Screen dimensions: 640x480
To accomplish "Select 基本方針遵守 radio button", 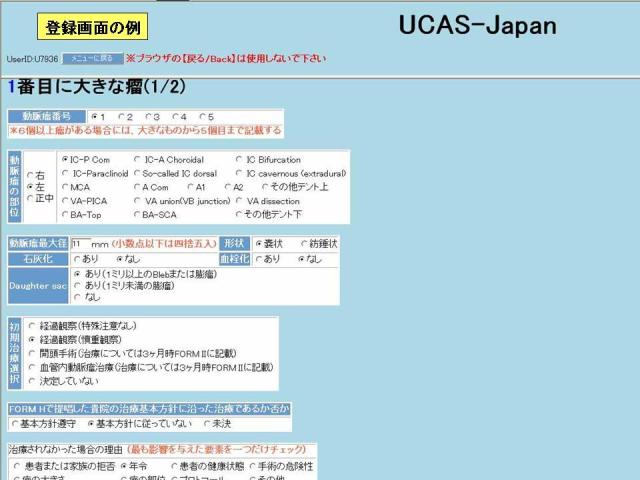I will coord(14,424).
